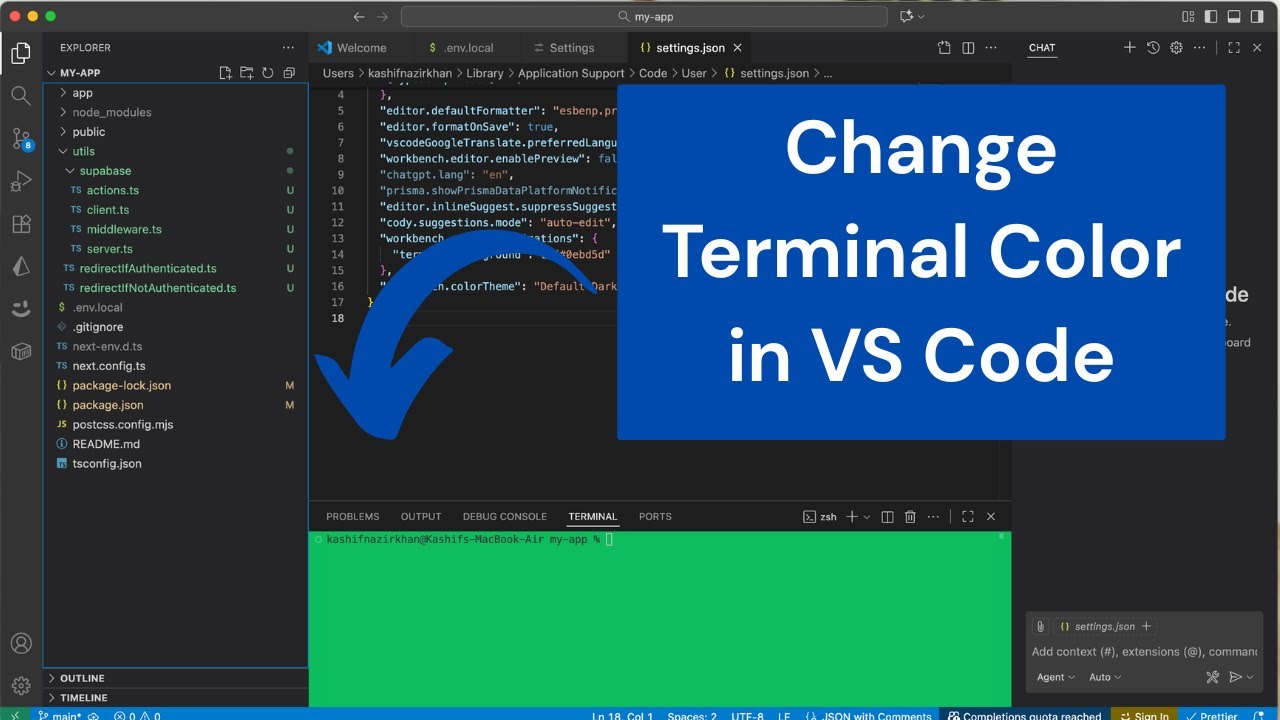Click the Sign In status bar button
Viewport: 1280px width, 720px height.
[x=1143, y=714]
